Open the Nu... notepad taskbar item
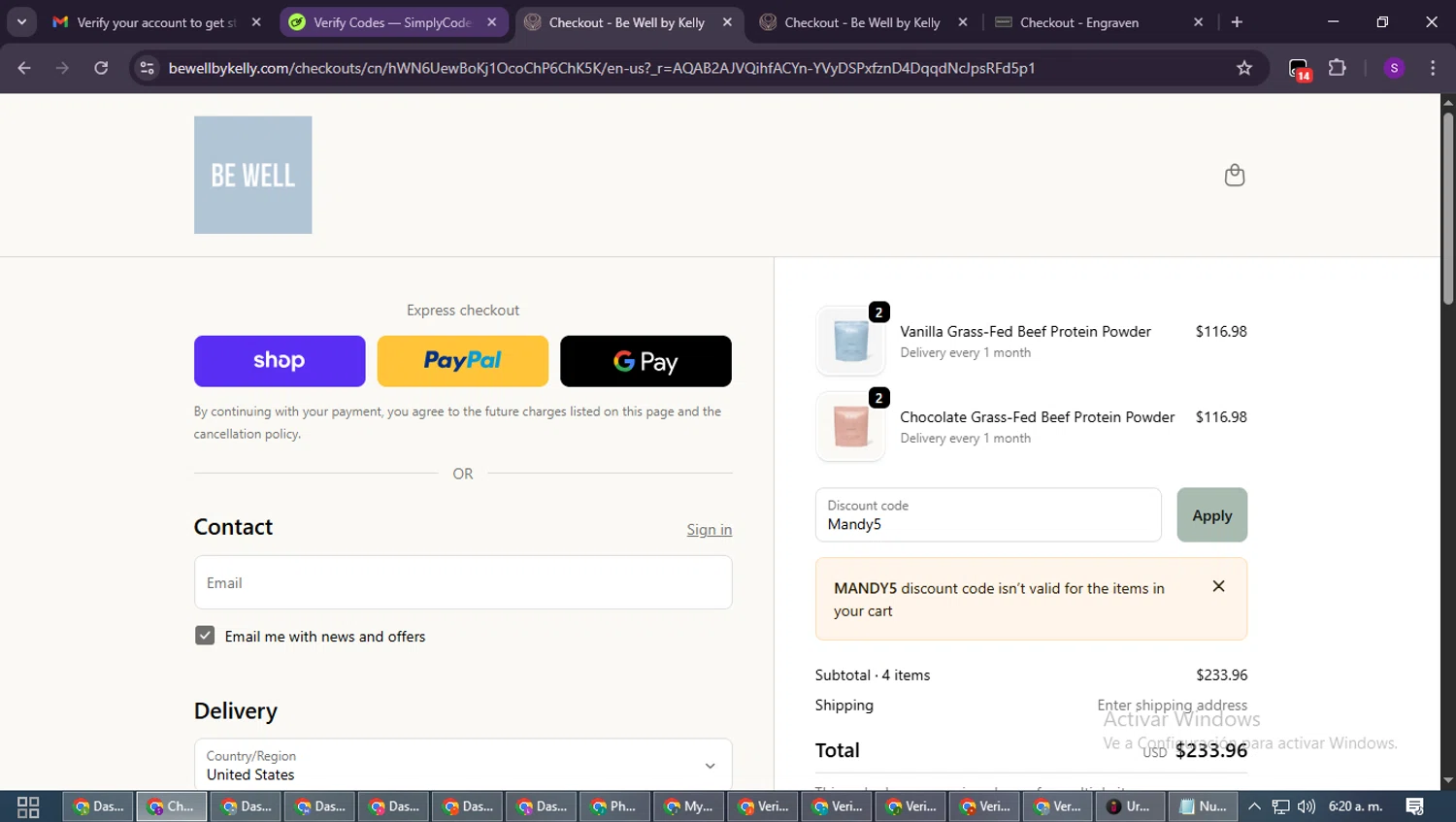Image resolution: width=1456 pixels, height=822 pixels. pos(1204,806)
